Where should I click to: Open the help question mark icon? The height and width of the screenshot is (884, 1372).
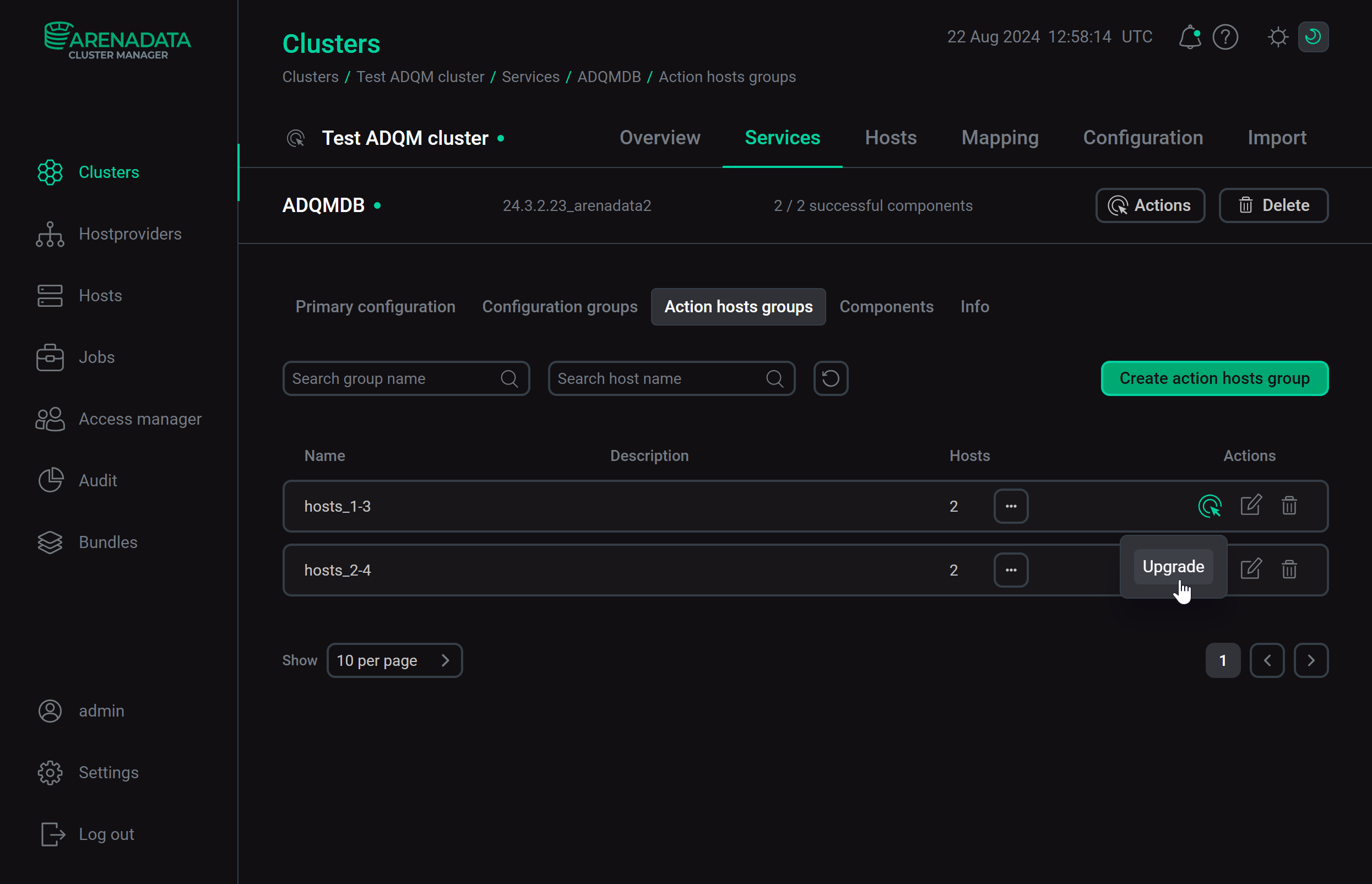(x=1225, y=37)
